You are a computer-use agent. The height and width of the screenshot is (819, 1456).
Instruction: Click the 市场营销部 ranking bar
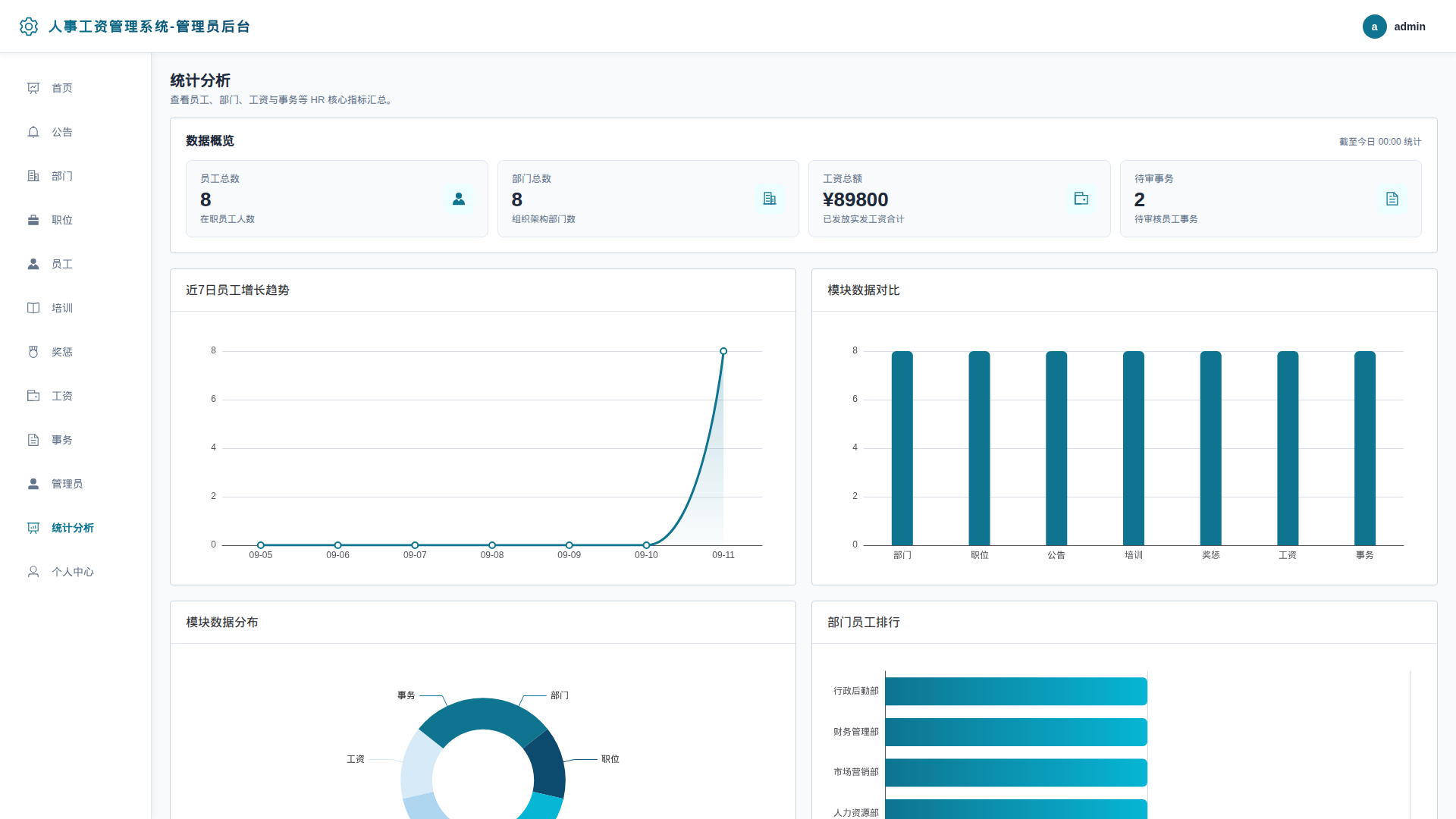[x=1016, y=773]
